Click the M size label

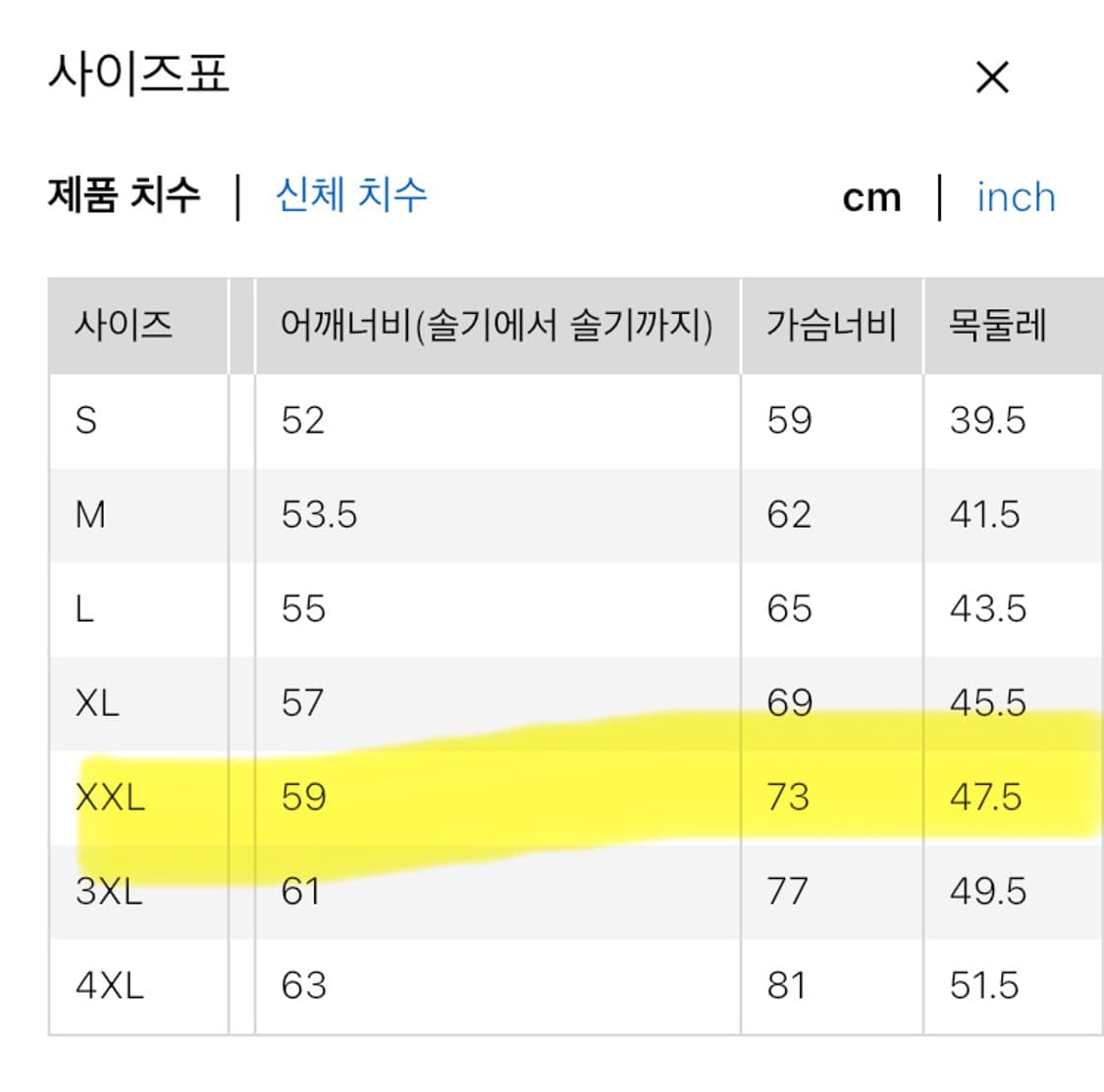[90, 514]
